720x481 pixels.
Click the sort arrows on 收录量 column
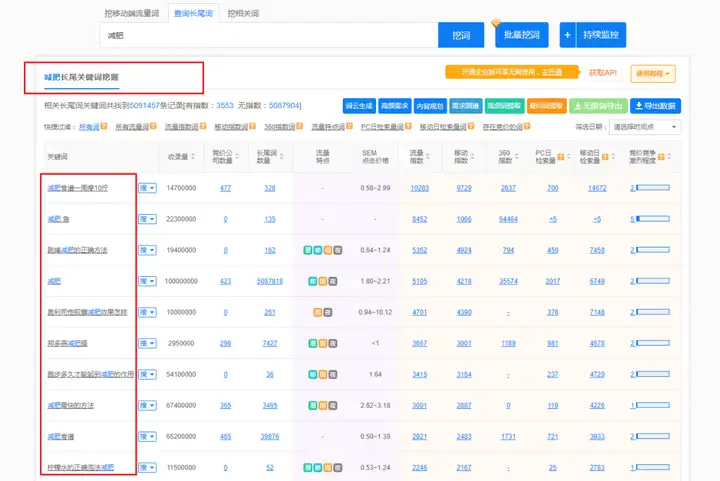(x=195, y=157)
